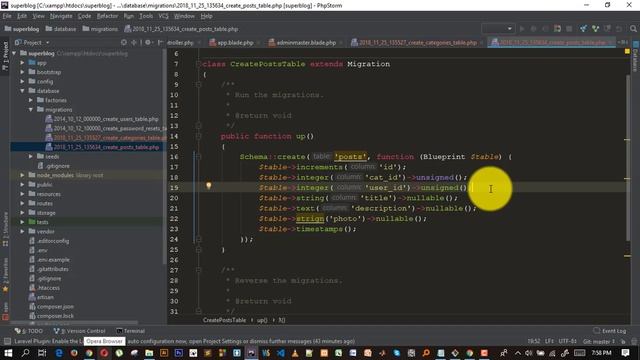Expand the bootstrap folder
640x360 pixels.
(x=22, y=72)
